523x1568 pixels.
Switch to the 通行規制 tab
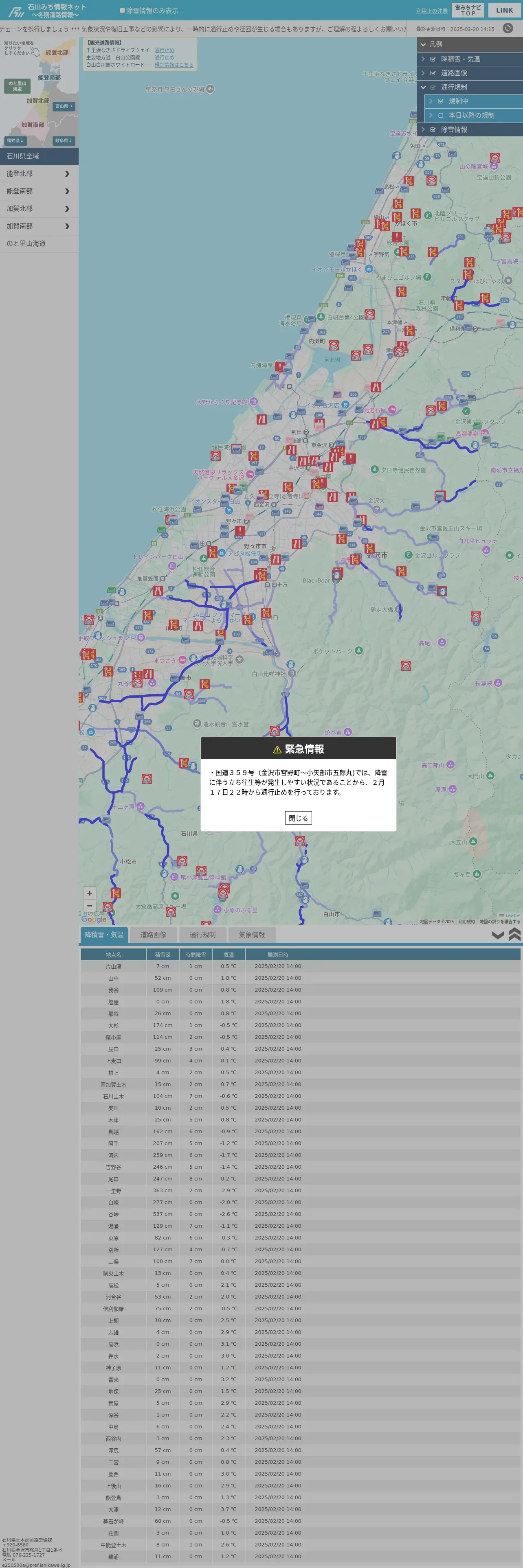(202, 934)
